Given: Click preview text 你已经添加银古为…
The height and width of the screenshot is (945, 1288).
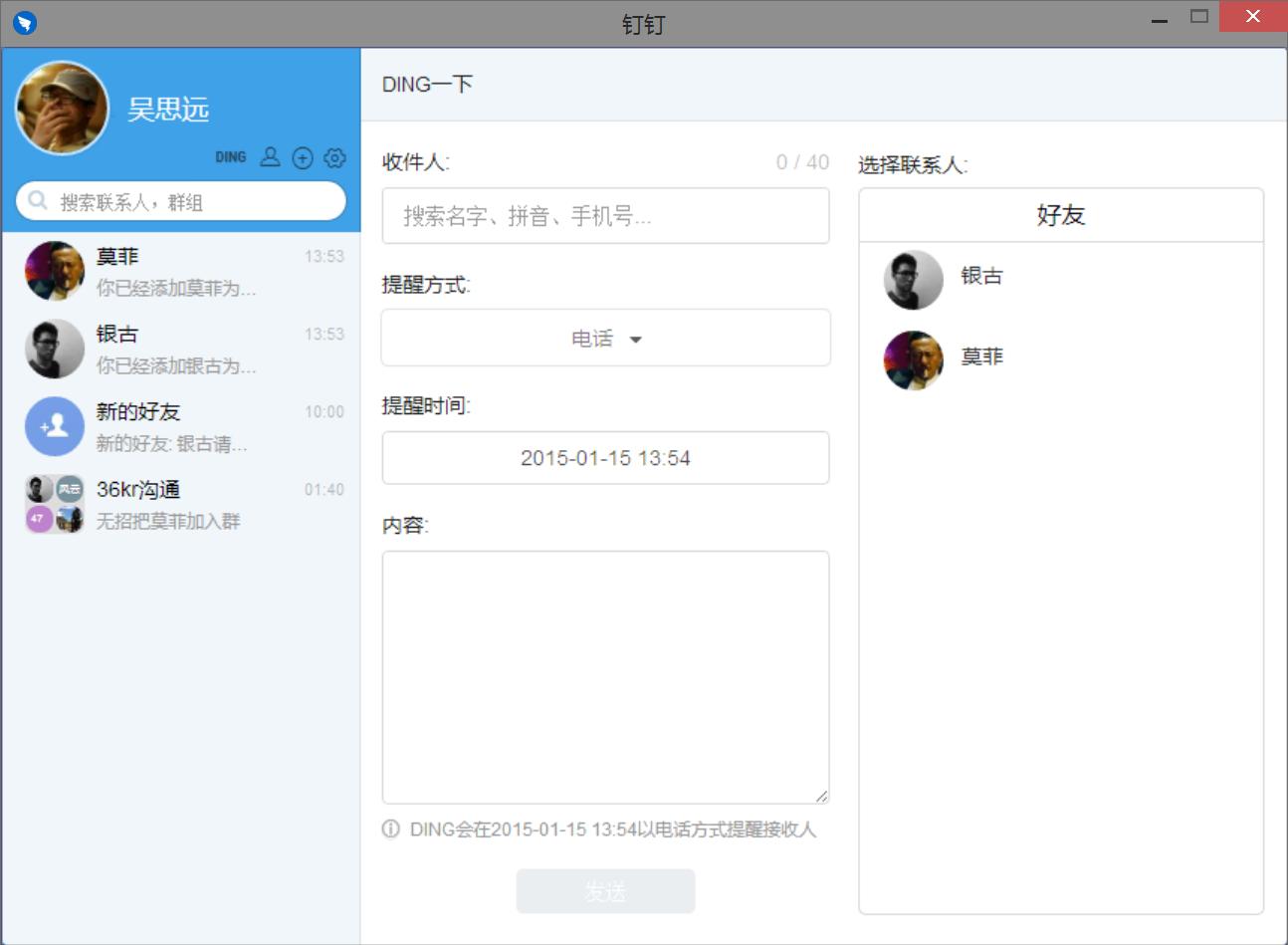Looking at the screenshot, I should coord(176,365).
